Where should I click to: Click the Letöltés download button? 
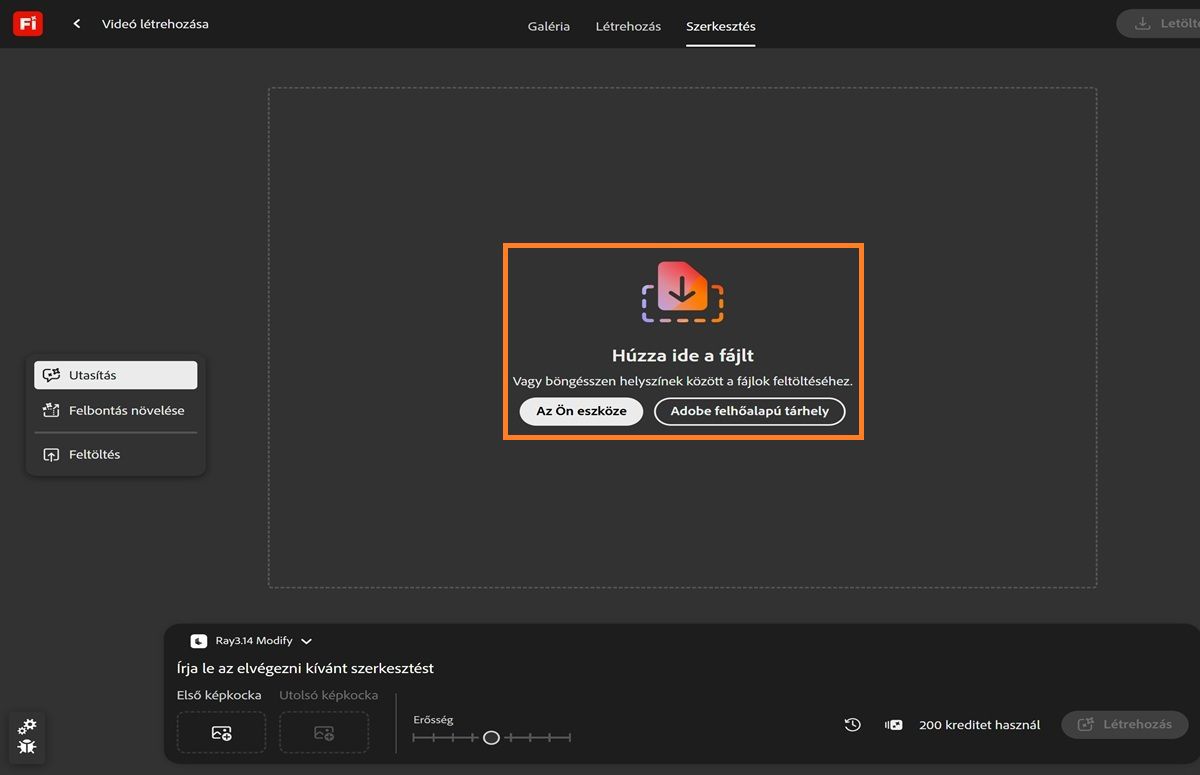pos(1159,24)
